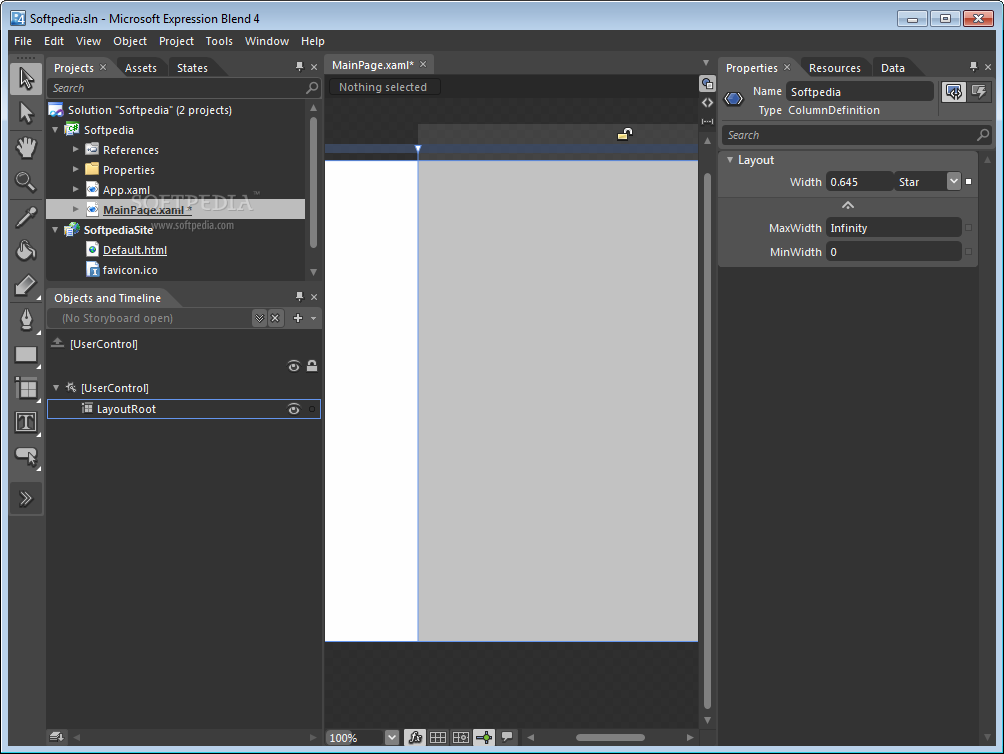Click the Name field containing Softpedia
This screenshot has width=1004, height=754.
(859, 92)
